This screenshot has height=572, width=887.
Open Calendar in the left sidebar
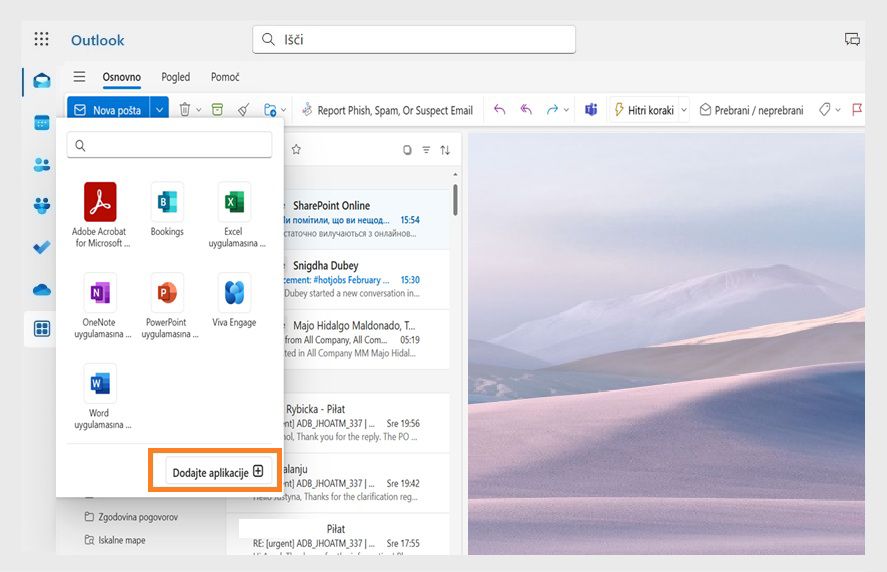[42, 122]
